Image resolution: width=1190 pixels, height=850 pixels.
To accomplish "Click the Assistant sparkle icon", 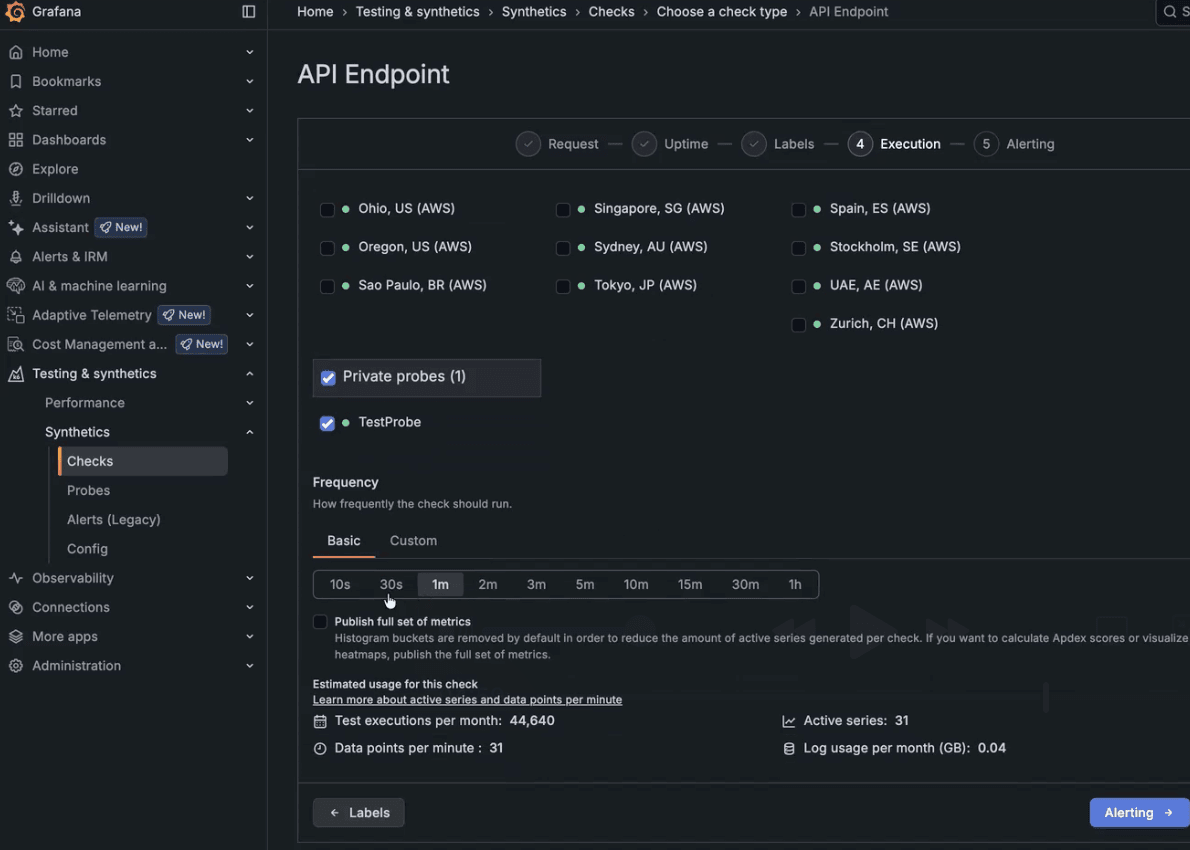I will click(15, 227).
